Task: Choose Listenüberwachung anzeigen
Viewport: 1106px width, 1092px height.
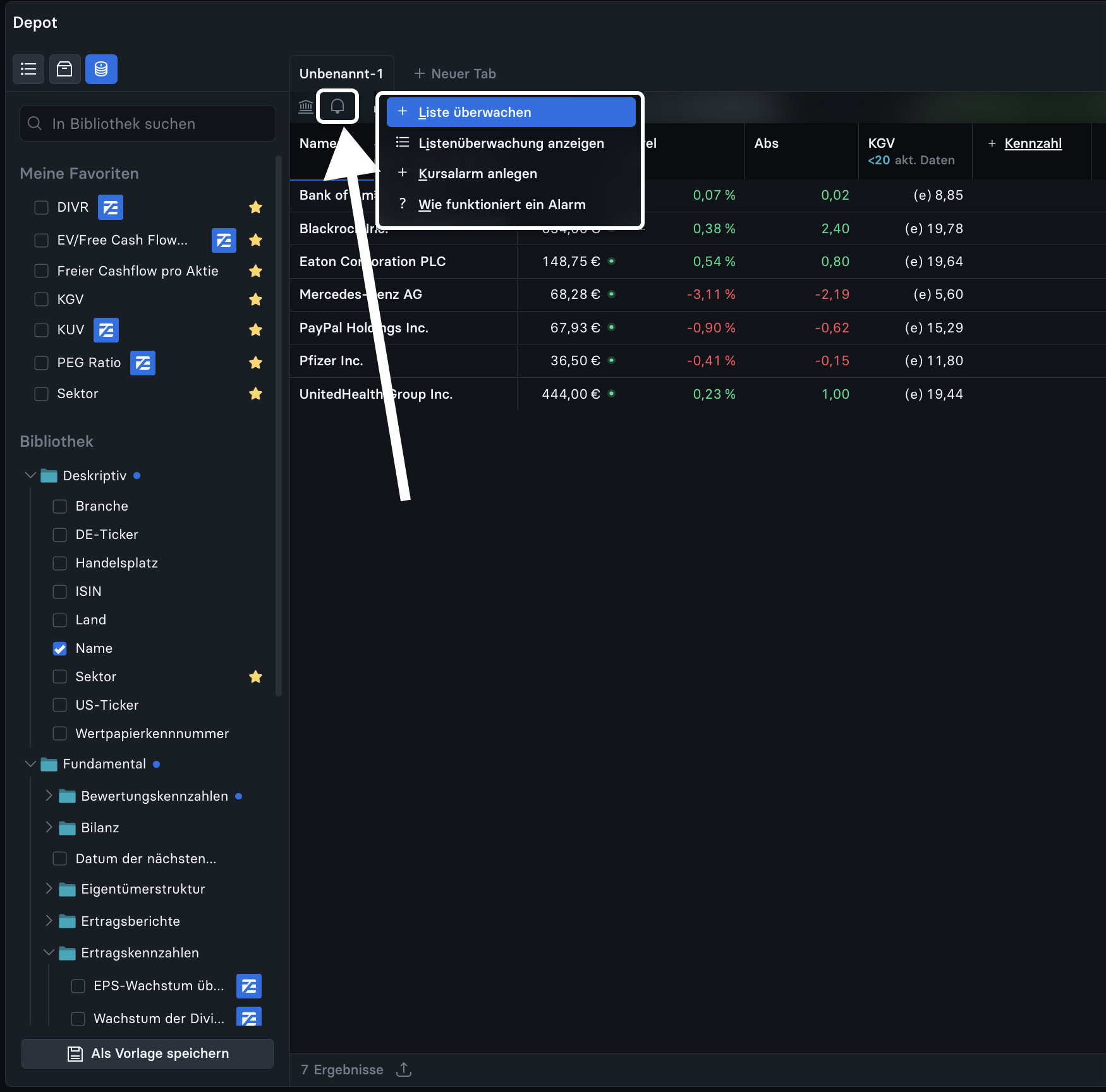Action: pyautogui.click(x=511, y=143)
